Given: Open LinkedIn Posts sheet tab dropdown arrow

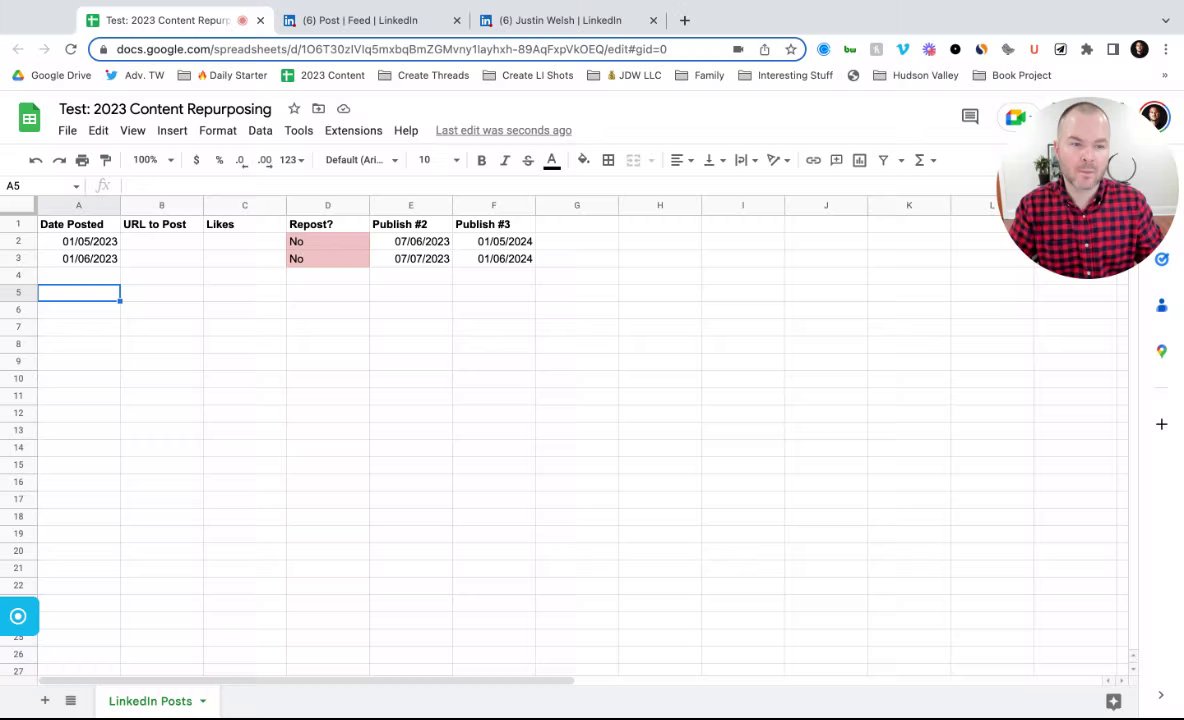Looking at the screenshot, I should pyautogui.click(x=203, y=701).
